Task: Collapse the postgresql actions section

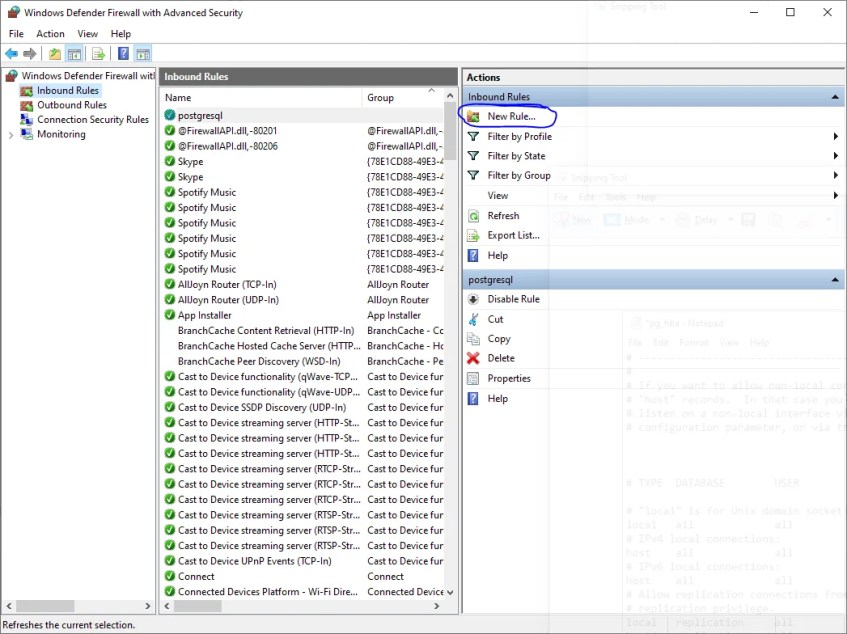Action: click(x=835, y=280)
